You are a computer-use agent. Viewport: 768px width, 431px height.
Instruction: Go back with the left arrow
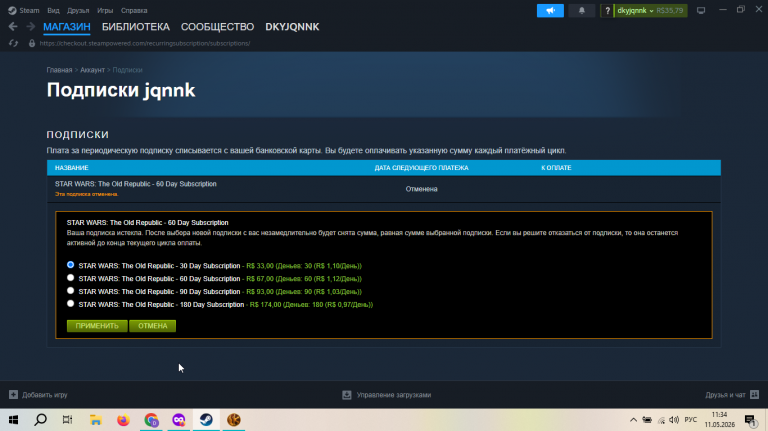tap(13, 26)
